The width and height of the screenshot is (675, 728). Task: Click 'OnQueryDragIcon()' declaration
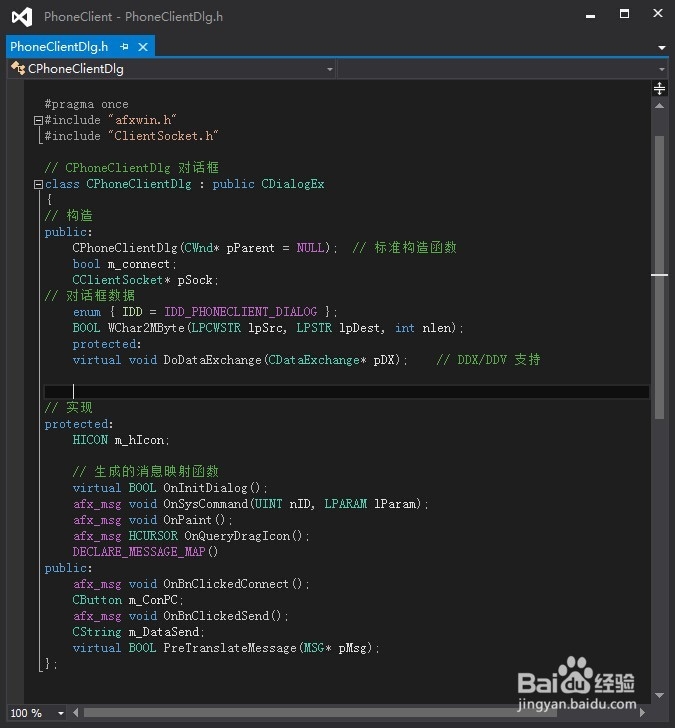coord(247,536)
